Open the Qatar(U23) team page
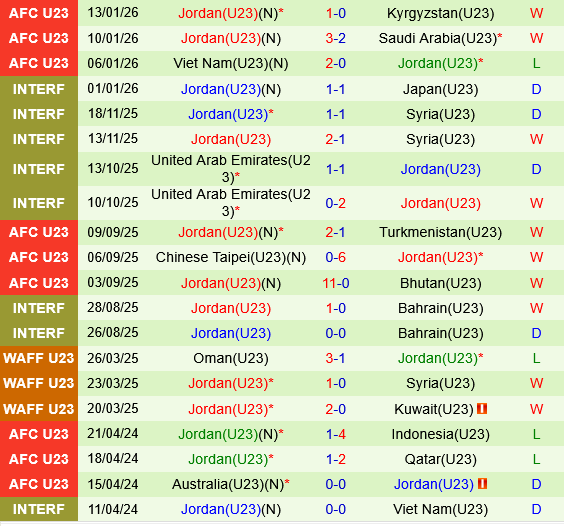The image size is (564, 526). click(x=440, y=459)
